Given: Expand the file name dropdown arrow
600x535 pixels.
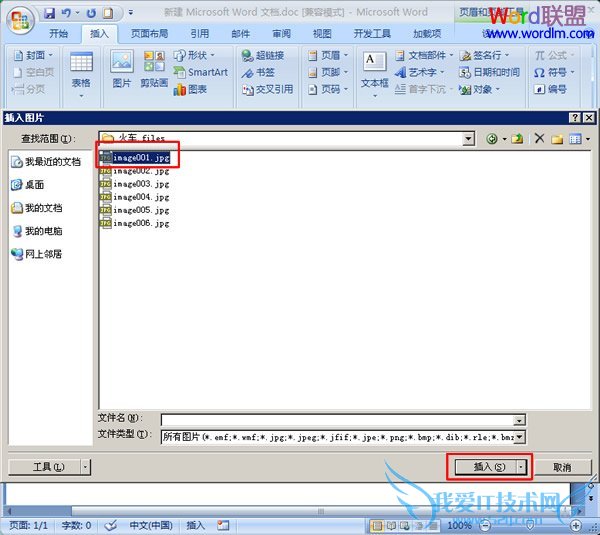Looking at the screenshot, I should (519, 420).
